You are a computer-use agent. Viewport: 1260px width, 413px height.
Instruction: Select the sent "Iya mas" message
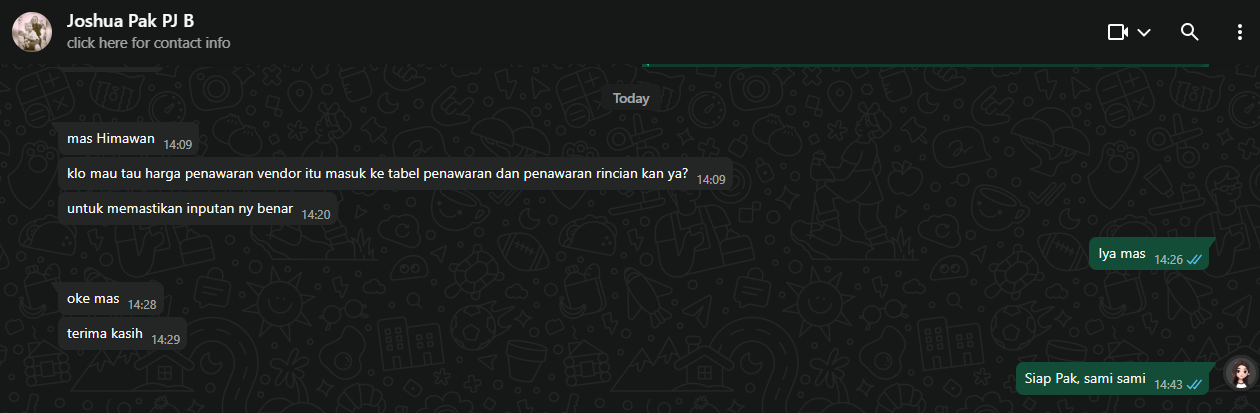coord(1151,255)
